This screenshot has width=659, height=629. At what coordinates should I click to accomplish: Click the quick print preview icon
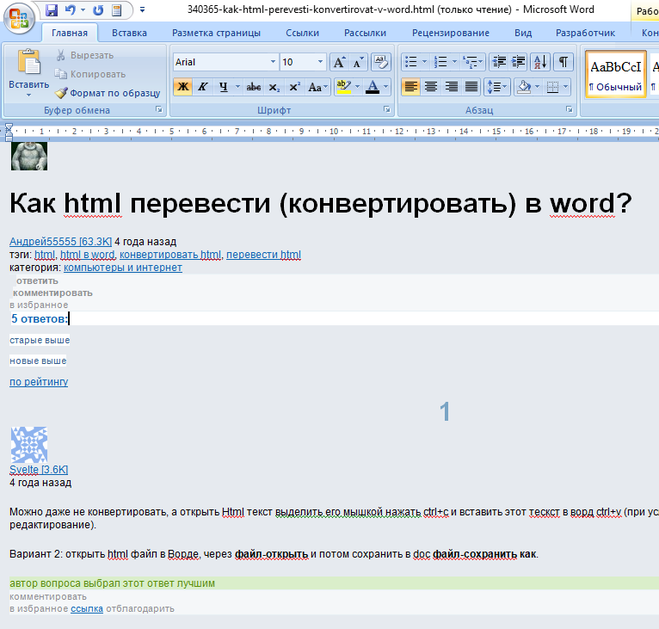pos(117,10)
